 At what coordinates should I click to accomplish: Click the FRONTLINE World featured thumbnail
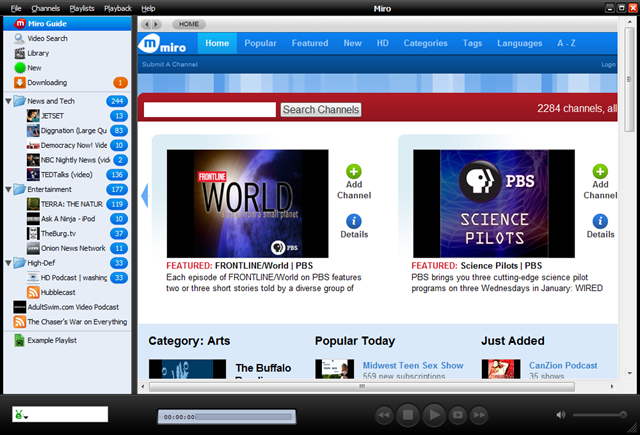click(x=247, y=204)
